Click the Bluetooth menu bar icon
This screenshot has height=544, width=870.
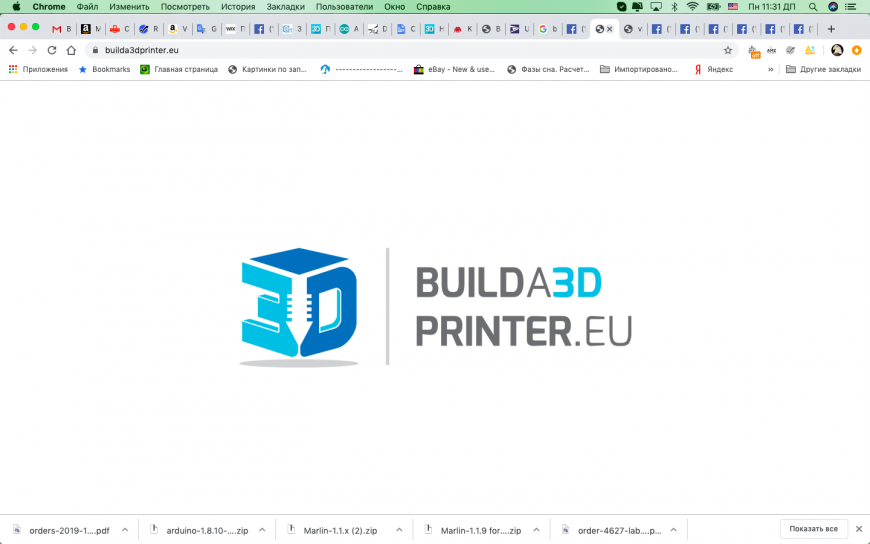coord(675,7)
